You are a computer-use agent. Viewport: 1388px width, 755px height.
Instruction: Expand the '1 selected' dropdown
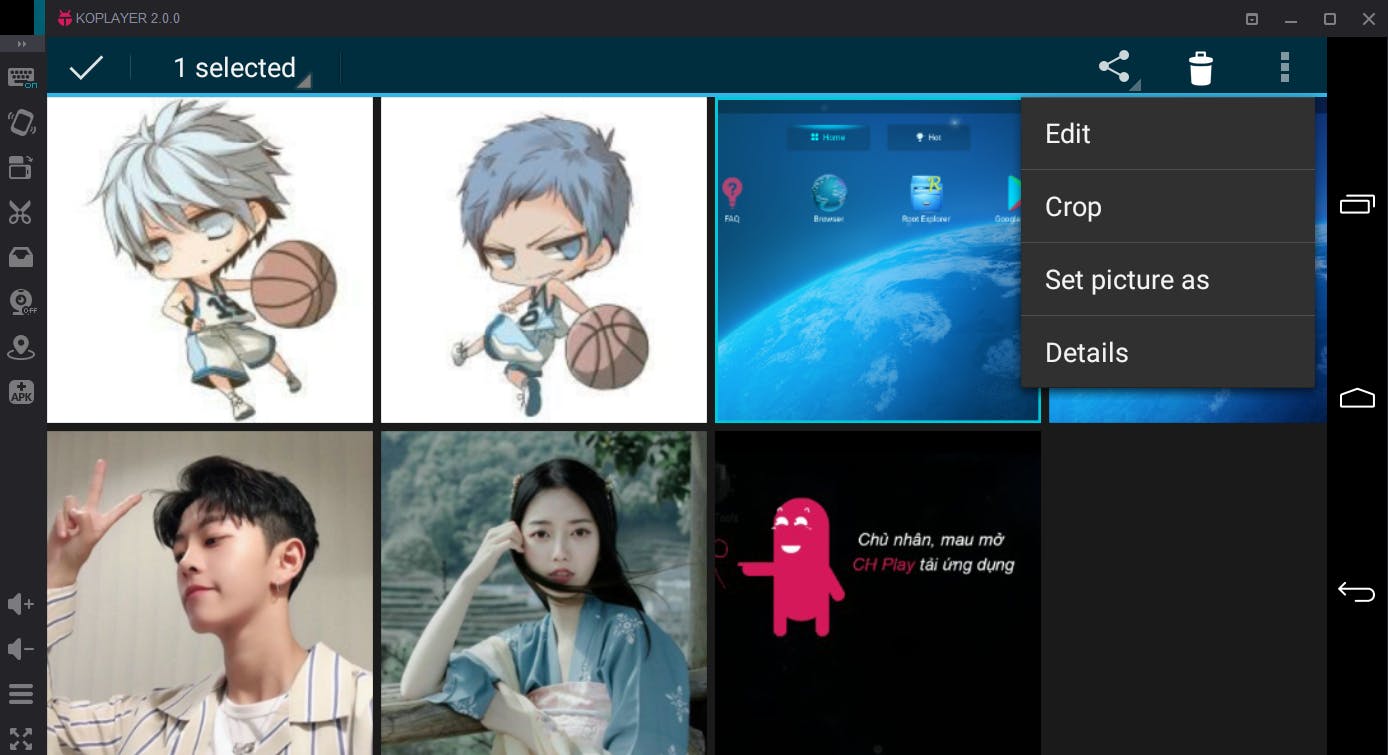(x=241, y=68)
